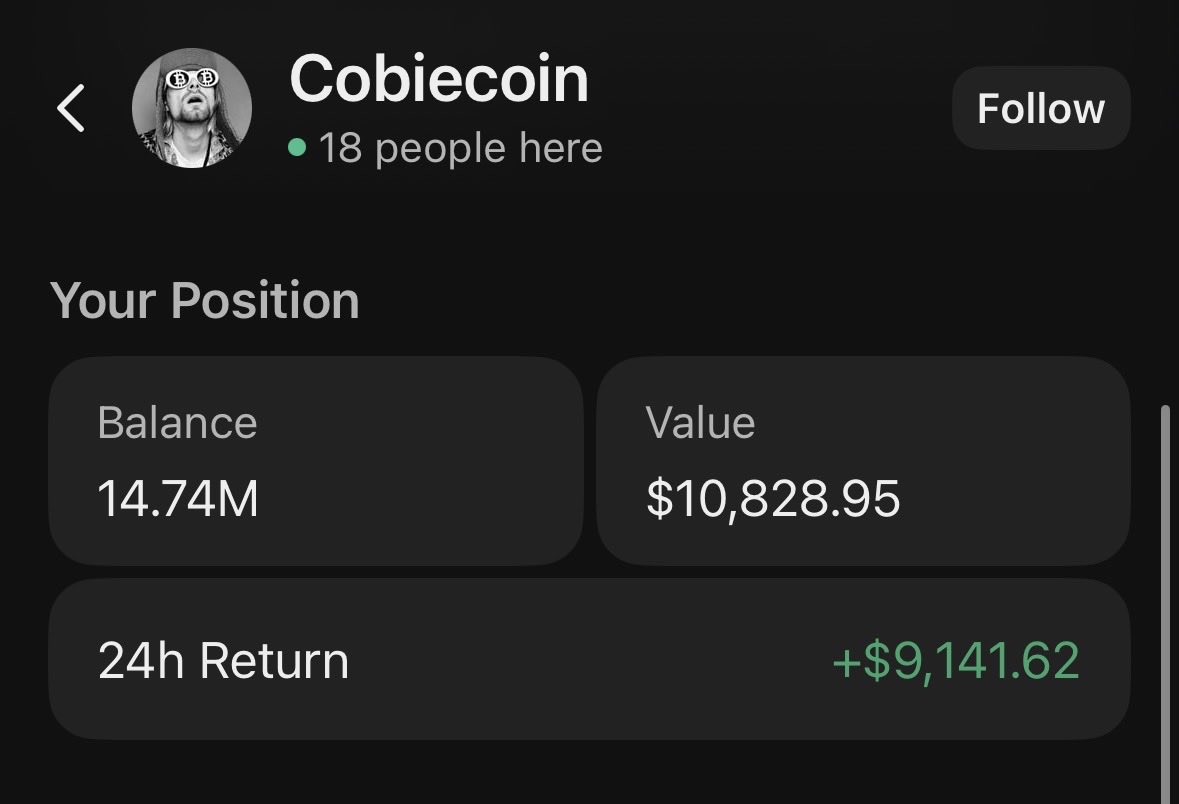
Task: Open the Cobiecoin profile avatar
Action: click(191, 108)
